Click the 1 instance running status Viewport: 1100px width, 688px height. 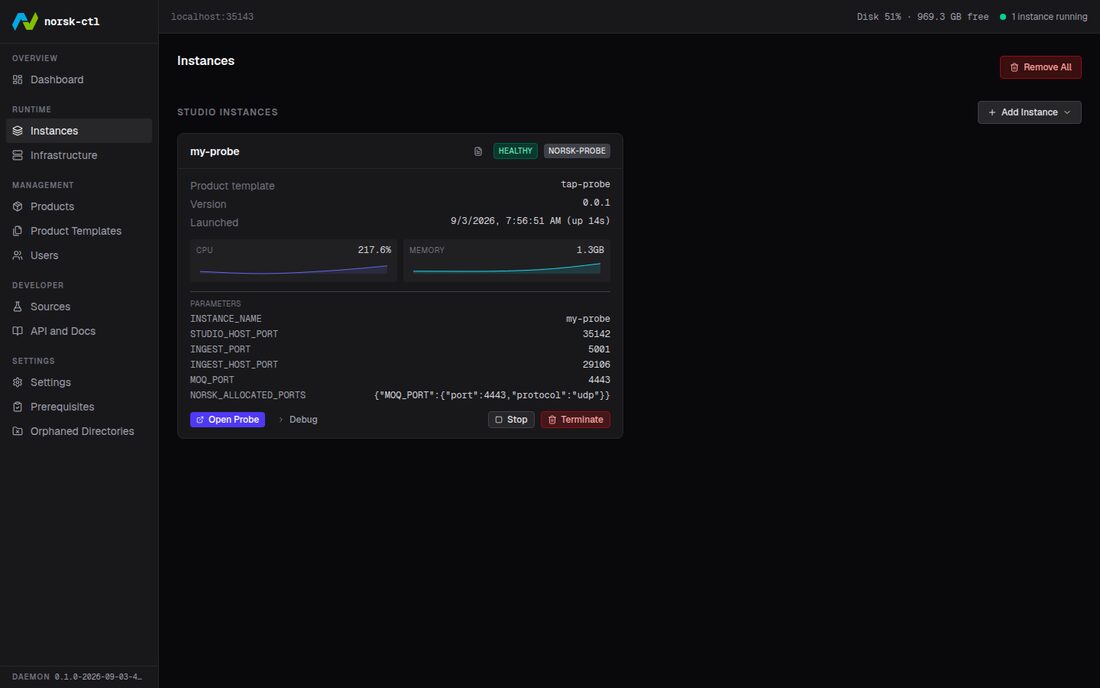(x=1043, y=17)
